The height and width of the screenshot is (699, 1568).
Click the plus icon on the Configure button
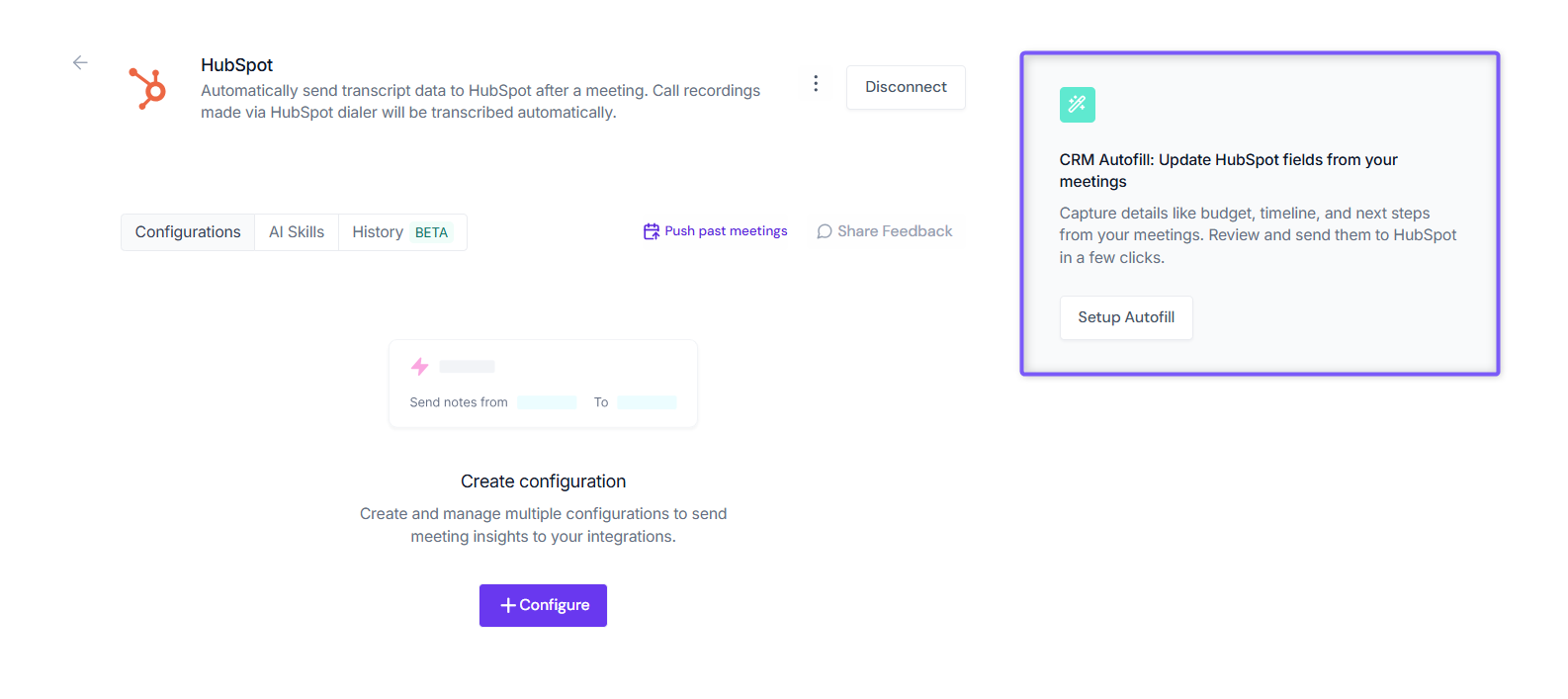(x=508, y=605)
